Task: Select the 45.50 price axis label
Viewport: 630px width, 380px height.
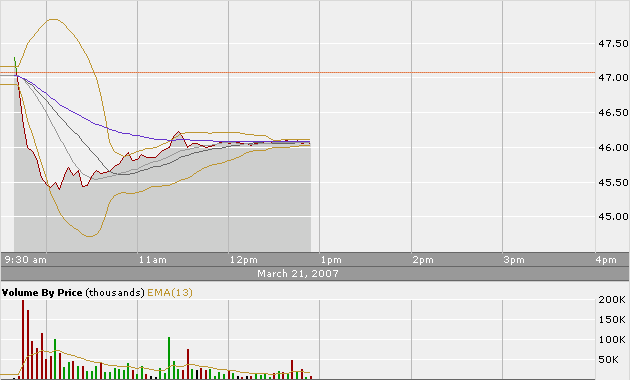Action: pyautogui.click(x=613, y=182)
